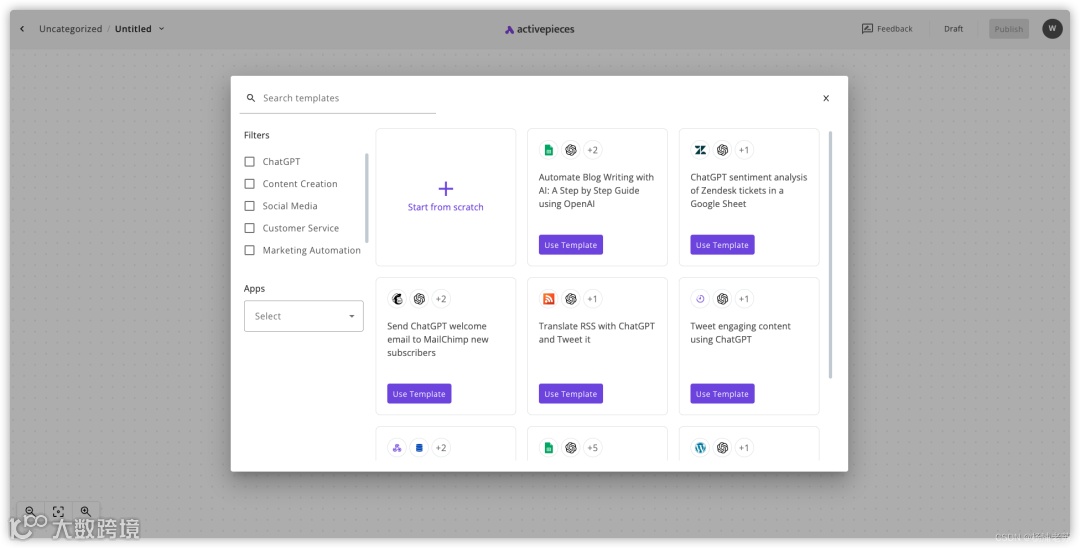Click the search magnifier icon

pyautogui.click(x=251, y=98)
